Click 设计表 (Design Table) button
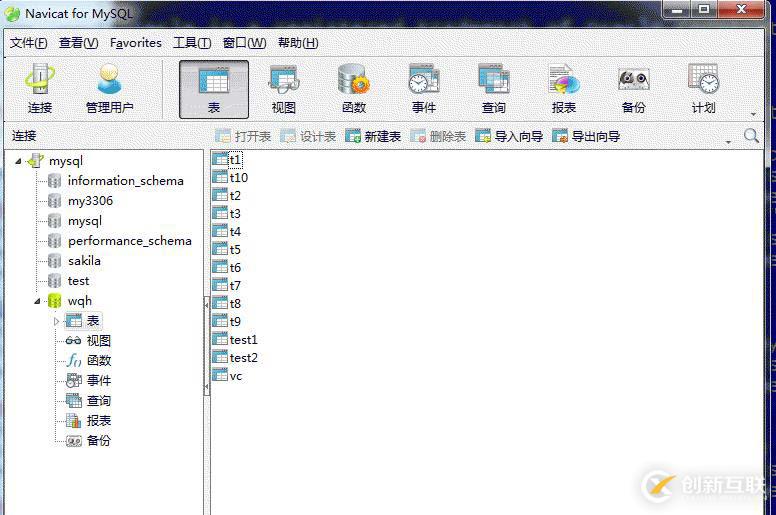776x515 pixels. [x=308, y=136]
